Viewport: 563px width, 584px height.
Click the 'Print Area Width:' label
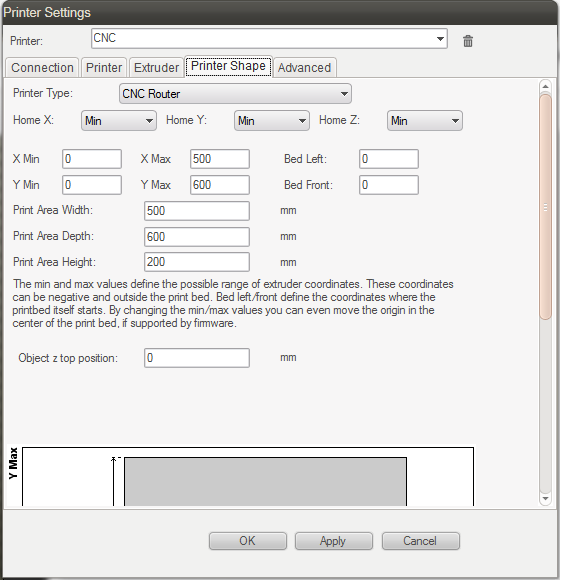[53, 211]
